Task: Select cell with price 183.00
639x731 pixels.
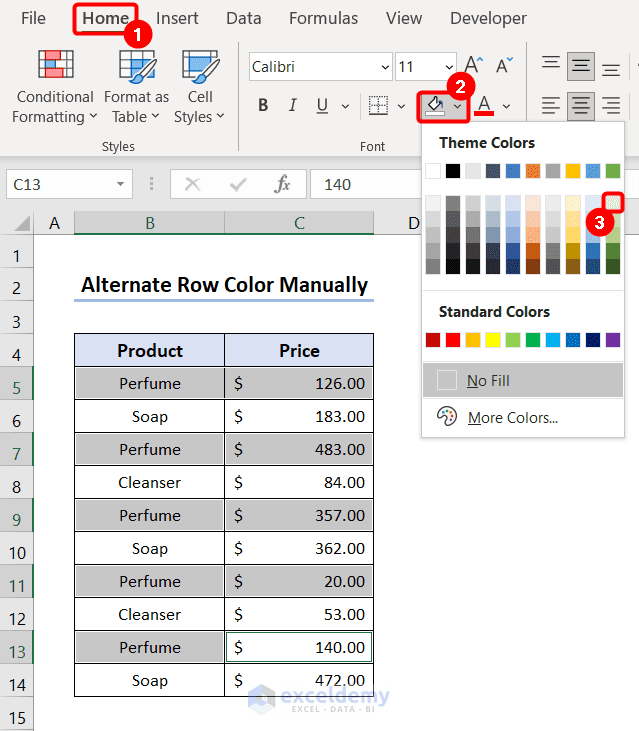Action: [299, 416]
